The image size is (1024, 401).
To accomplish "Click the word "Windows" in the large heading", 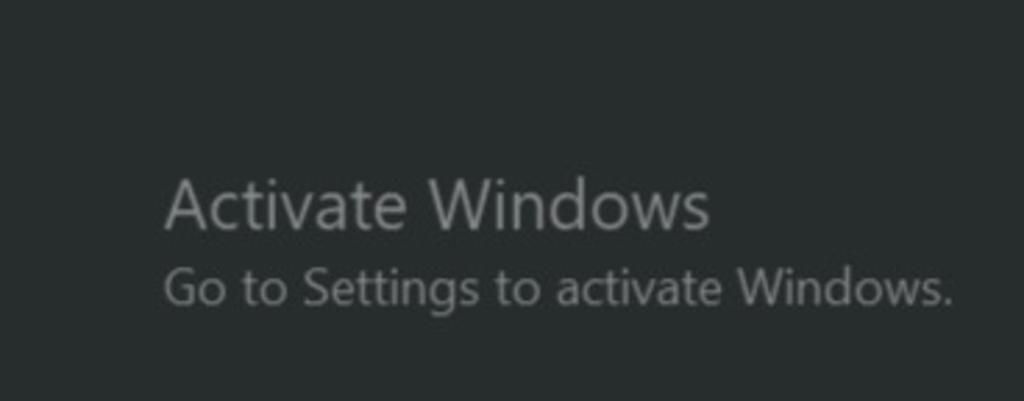I will click(569, 205).
